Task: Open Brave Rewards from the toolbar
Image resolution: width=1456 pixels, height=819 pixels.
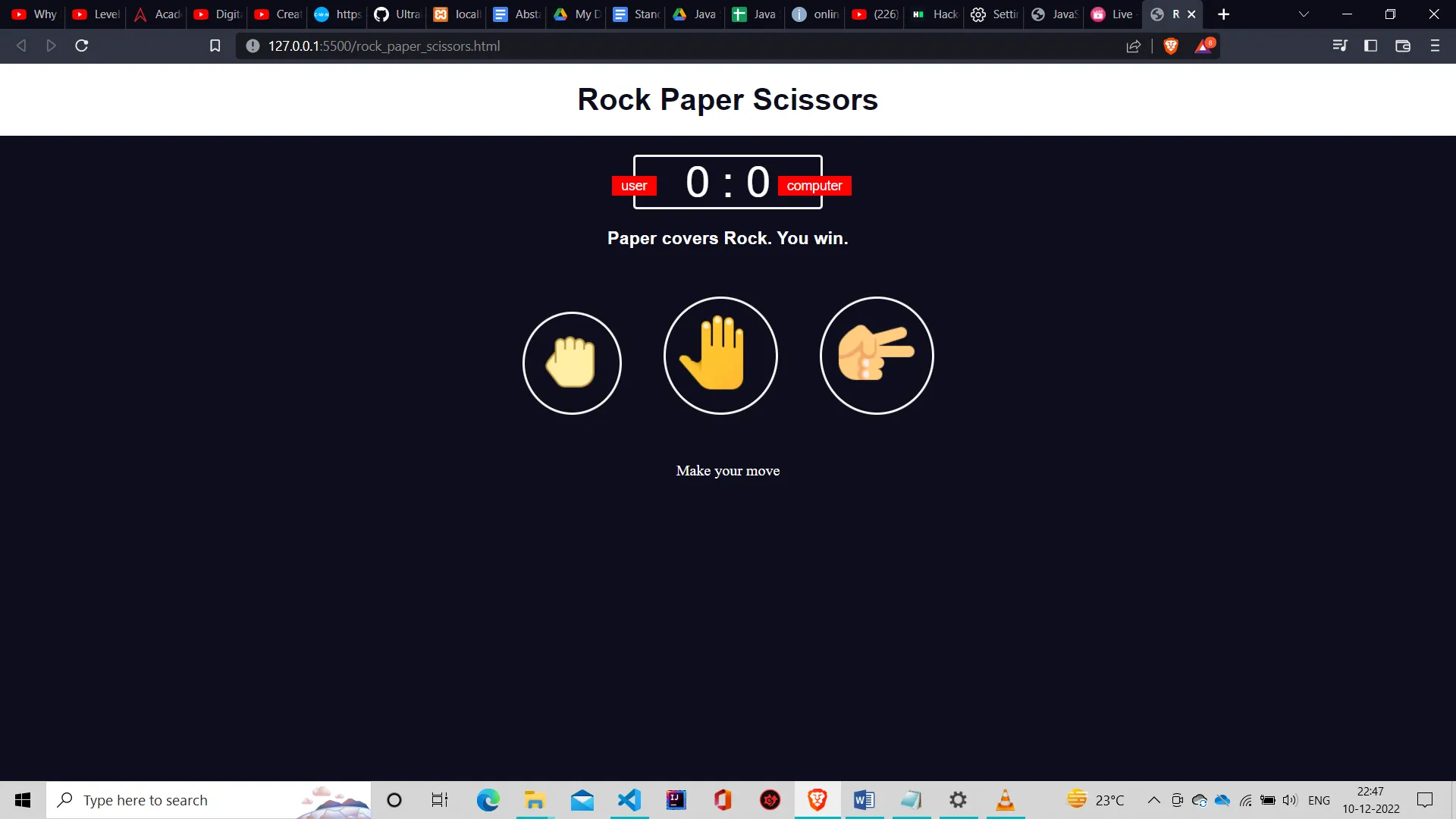Action: 1203,45
